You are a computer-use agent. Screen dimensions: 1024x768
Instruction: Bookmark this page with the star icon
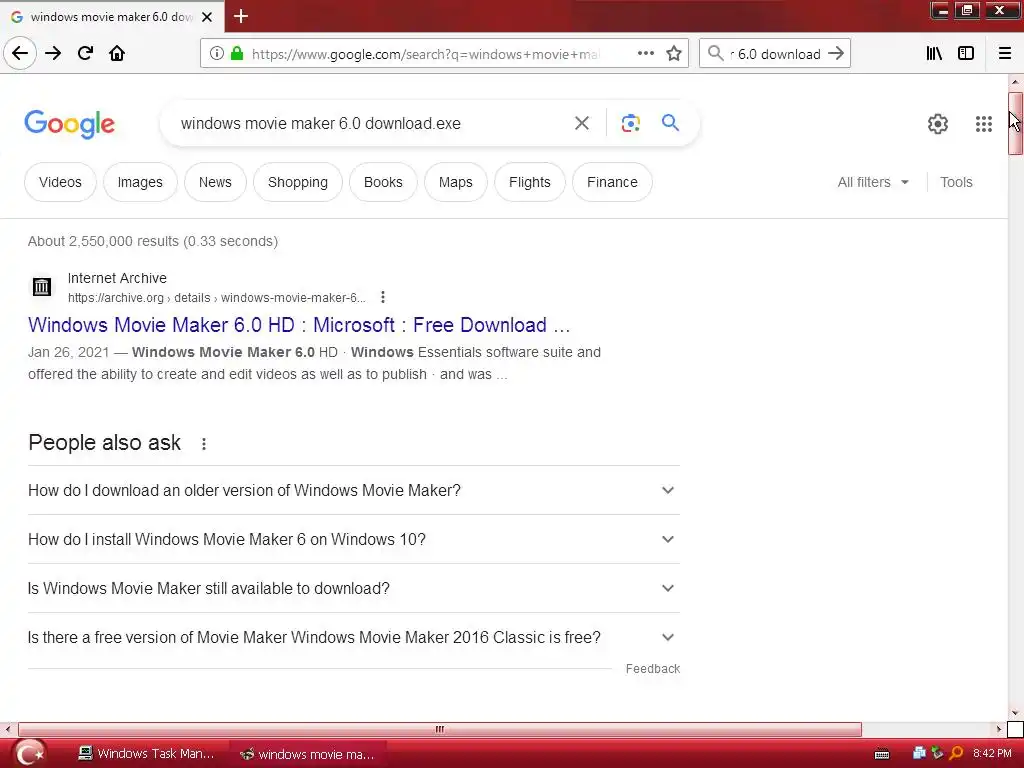point(674,54)
